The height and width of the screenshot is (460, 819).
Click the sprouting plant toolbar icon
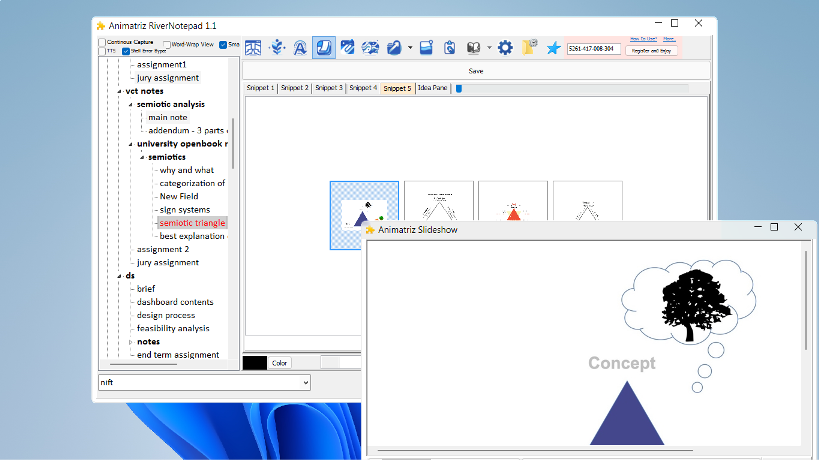pos(277,48)
